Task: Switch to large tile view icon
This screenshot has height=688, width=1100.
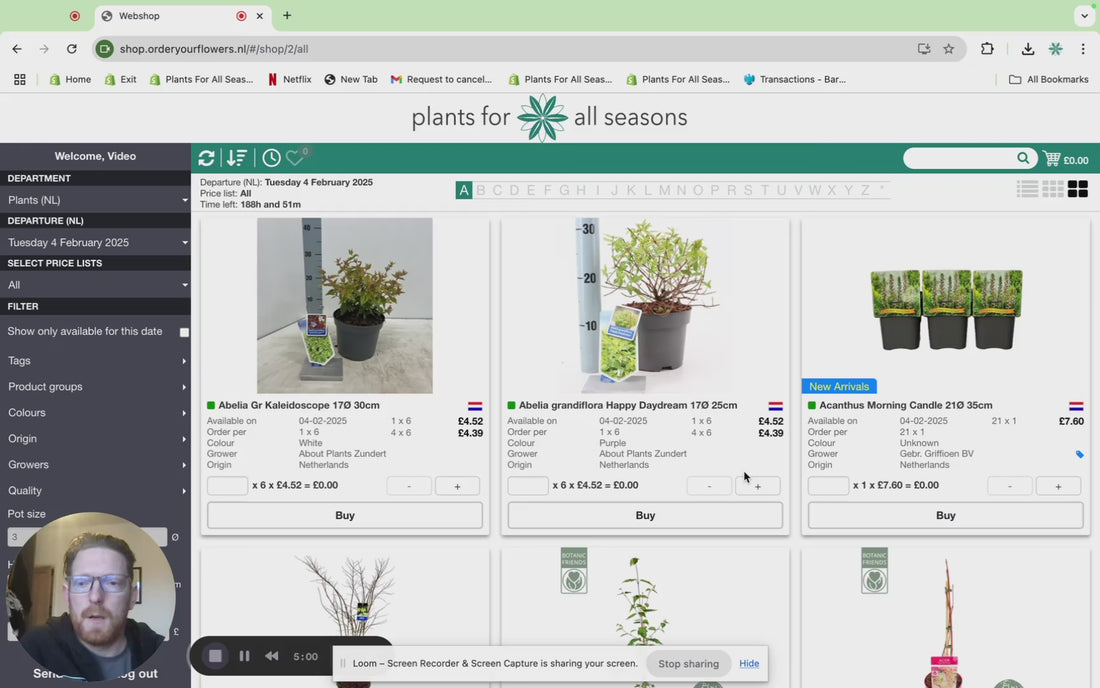Action: point(1078,189)
